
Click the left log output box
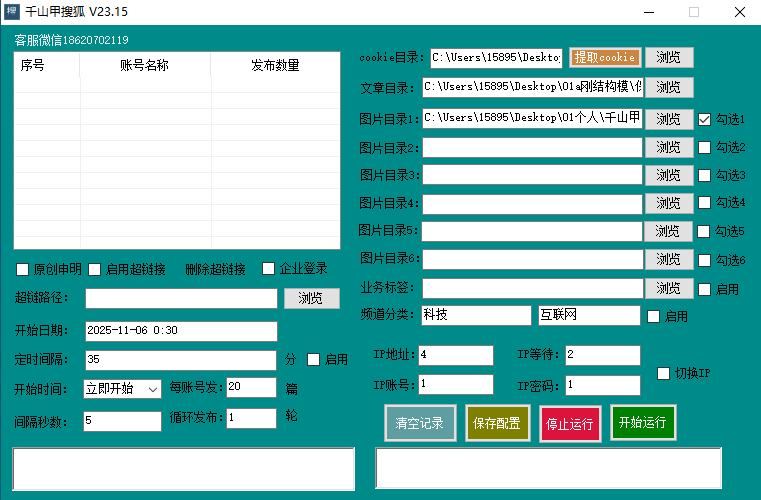coord(183,469)
